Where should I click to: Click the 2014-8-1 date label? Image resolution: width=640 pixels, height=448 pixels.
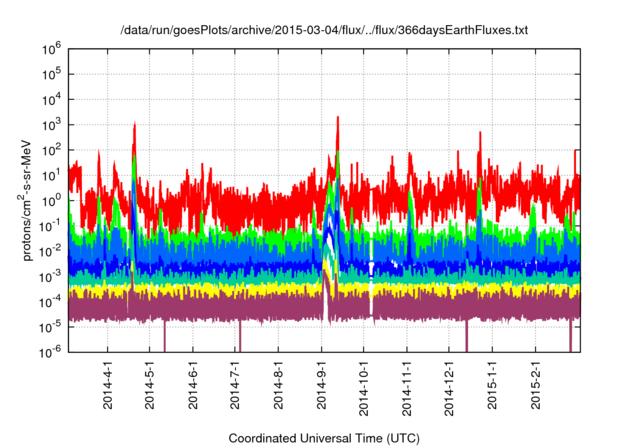[278, 385]
